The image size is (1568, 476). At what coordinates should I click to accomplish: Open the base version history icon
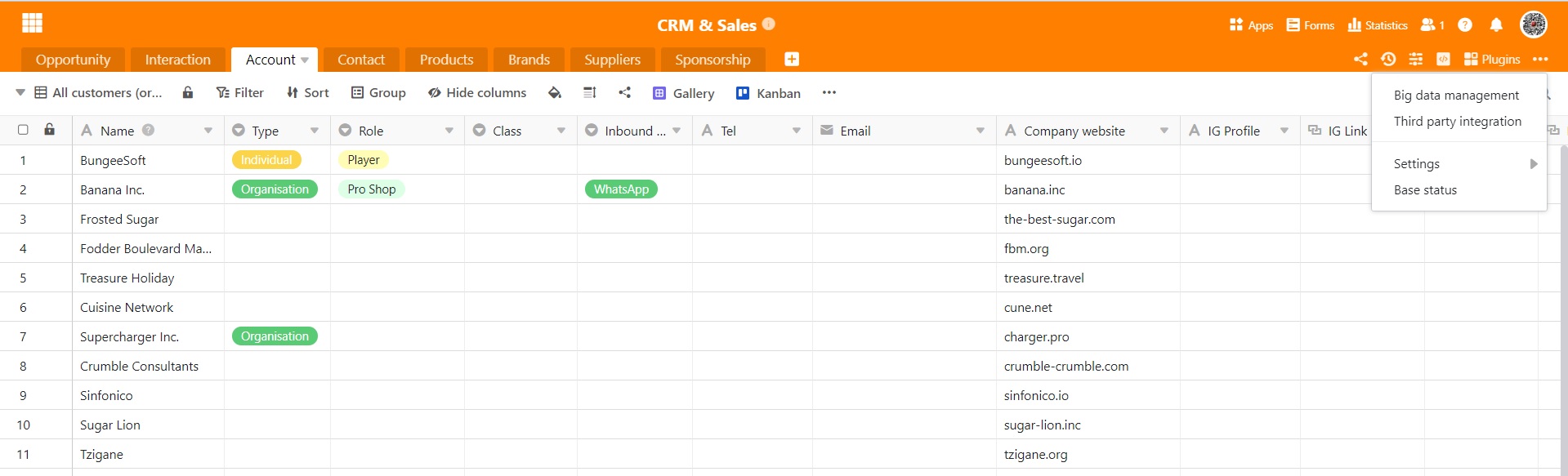1388,59
